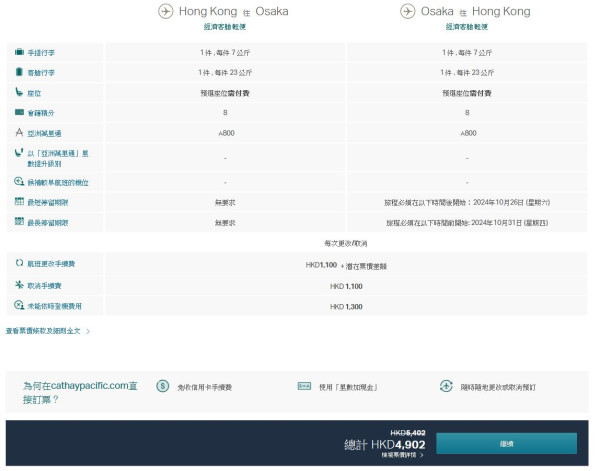
Task: Click the cancellation fee crossed-plane icon
Action: 19,284
